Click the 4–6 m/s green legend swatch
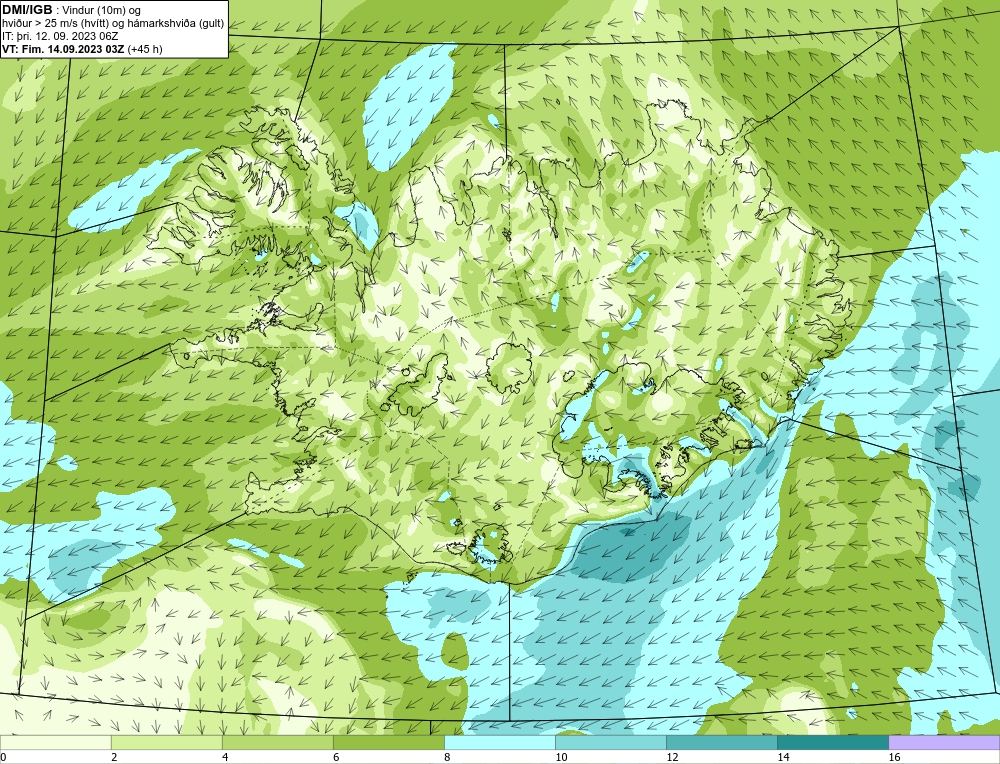The width and height of the screenshot is (1000, 764). [x=277, y=742]
